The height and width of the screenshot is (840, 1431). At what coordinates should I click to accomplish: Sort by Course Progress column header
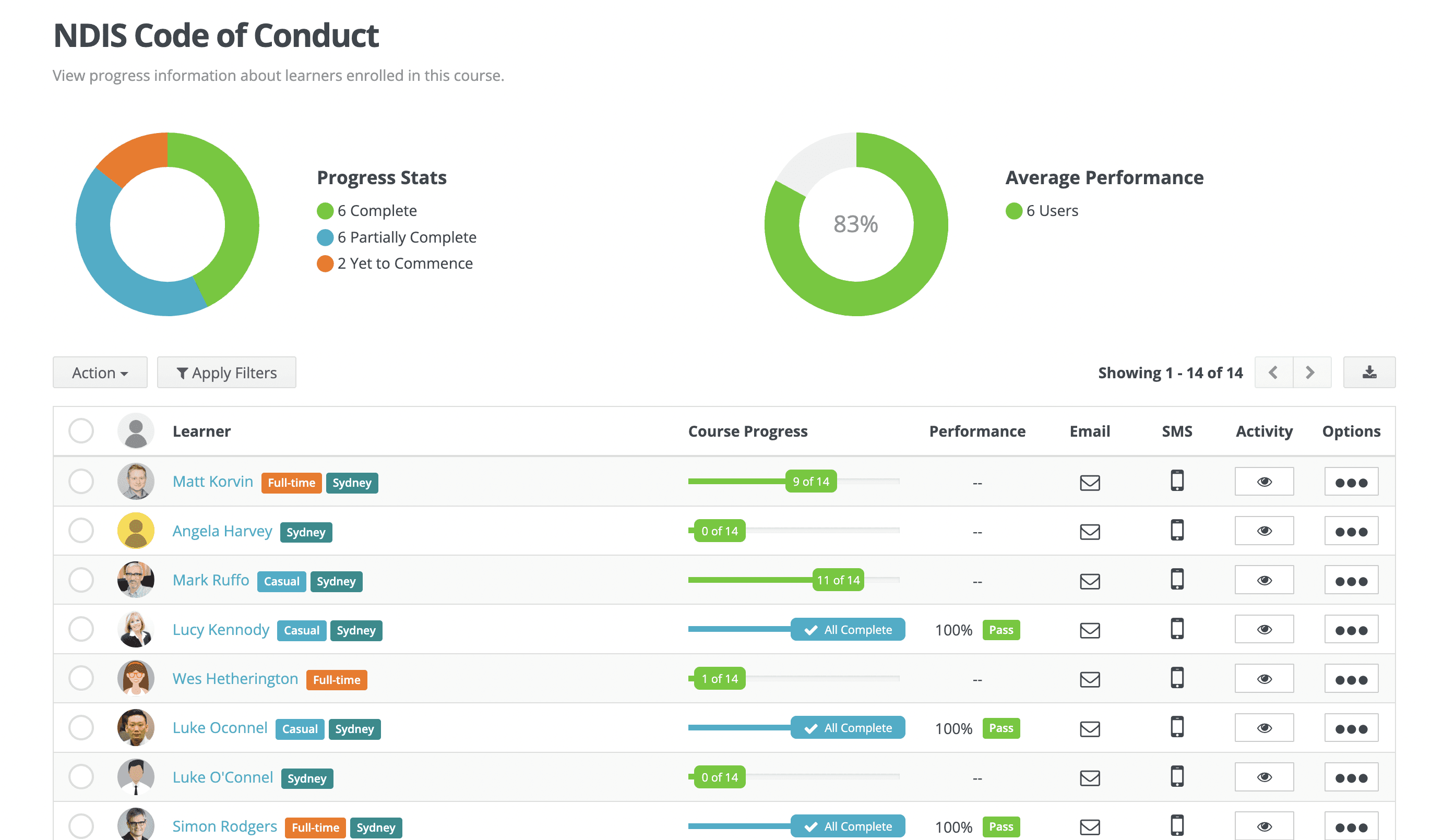(x=747, y=431)
